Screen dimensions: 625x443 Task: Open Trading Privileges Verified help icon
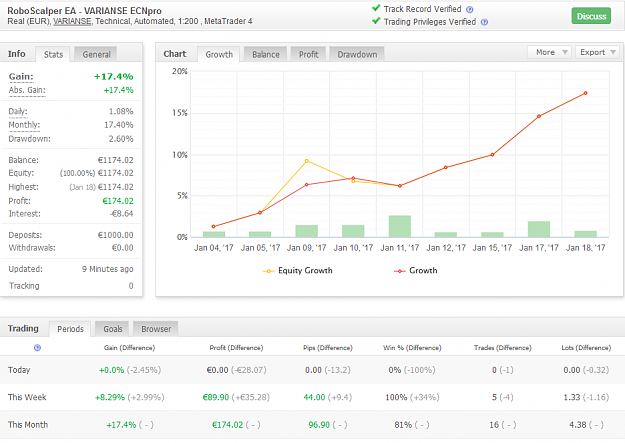(x=484, y=22)
